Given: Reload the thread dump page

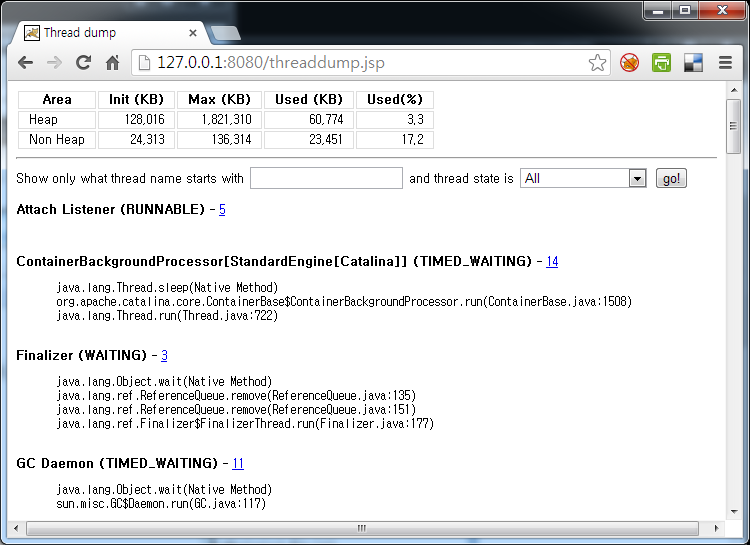Looking at the screenshot, I should tap(84, 63).
